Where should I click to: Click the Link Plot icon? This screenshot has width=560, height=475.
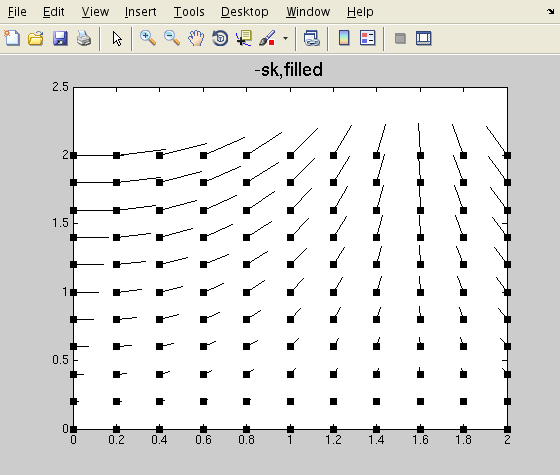(x=311, y=38)
